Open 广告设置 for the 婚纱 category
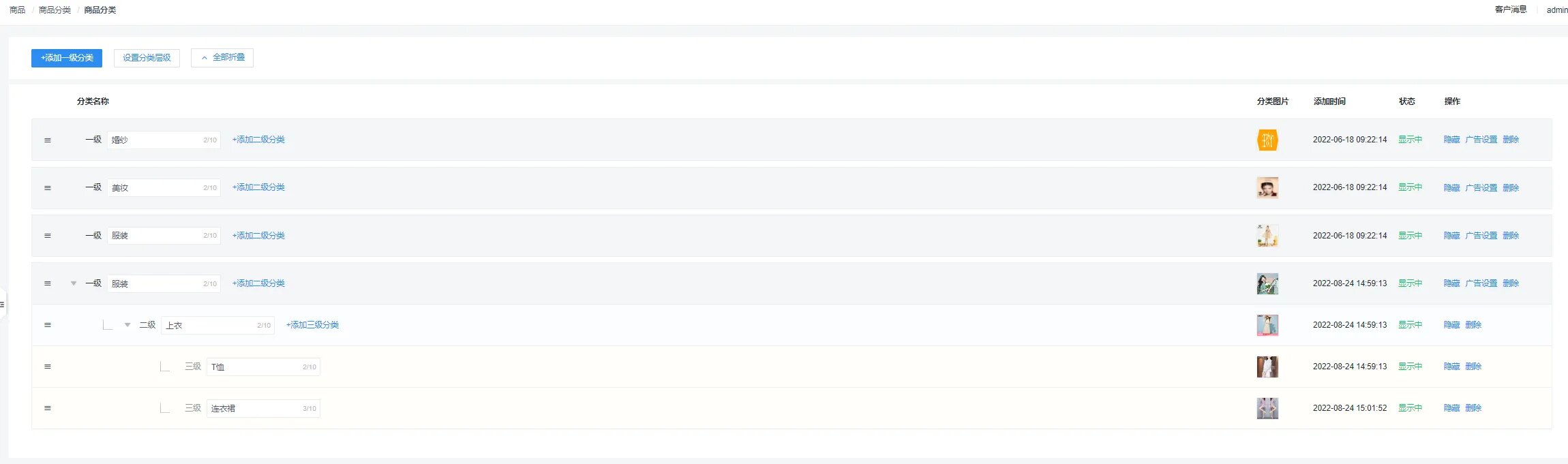 coord(1481,140)
